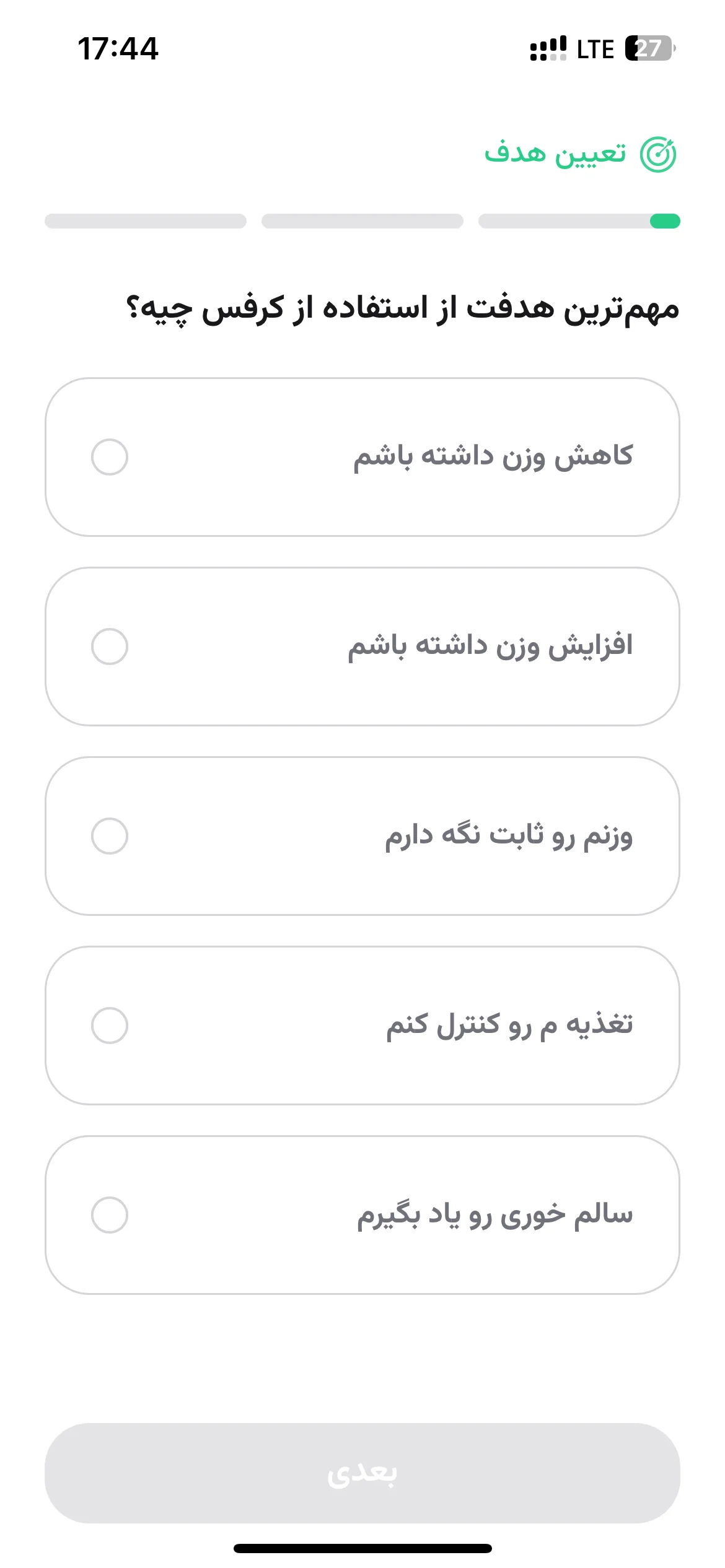
Task: Tap the first progress segment with green fill
Action: click(579, 221)
